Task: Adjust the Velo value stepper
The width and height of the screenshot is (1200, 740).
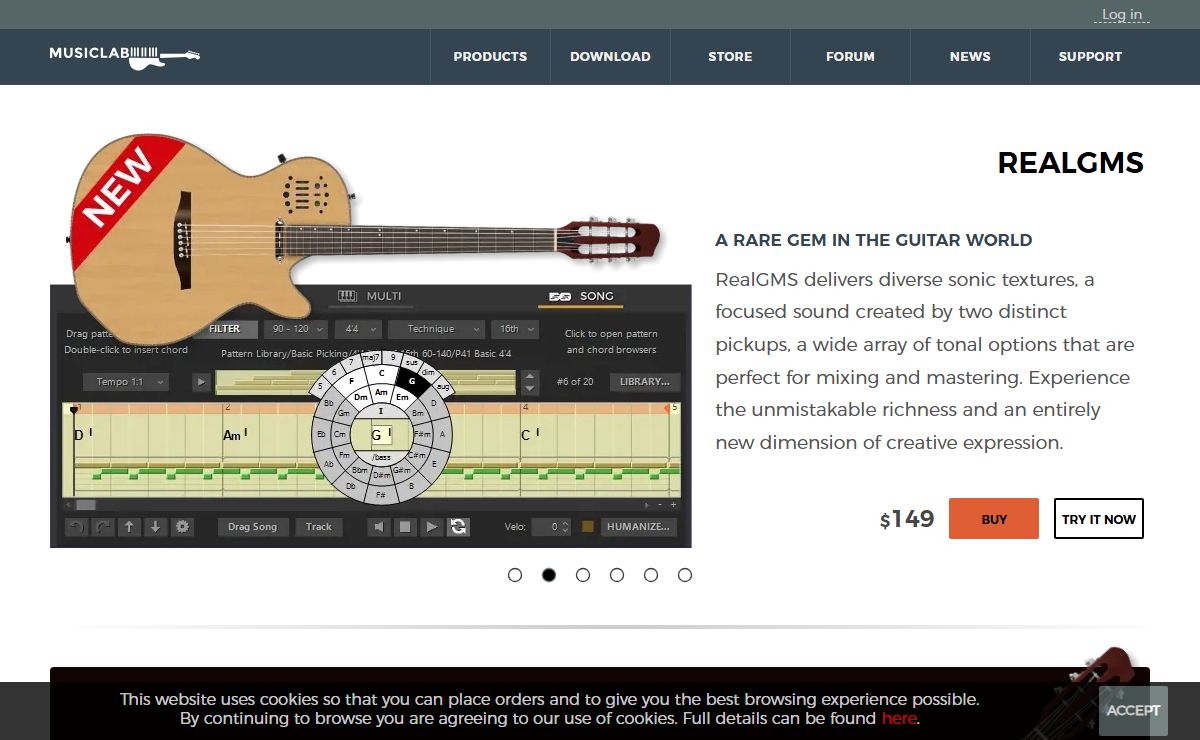Action: [x=566, y=527]
